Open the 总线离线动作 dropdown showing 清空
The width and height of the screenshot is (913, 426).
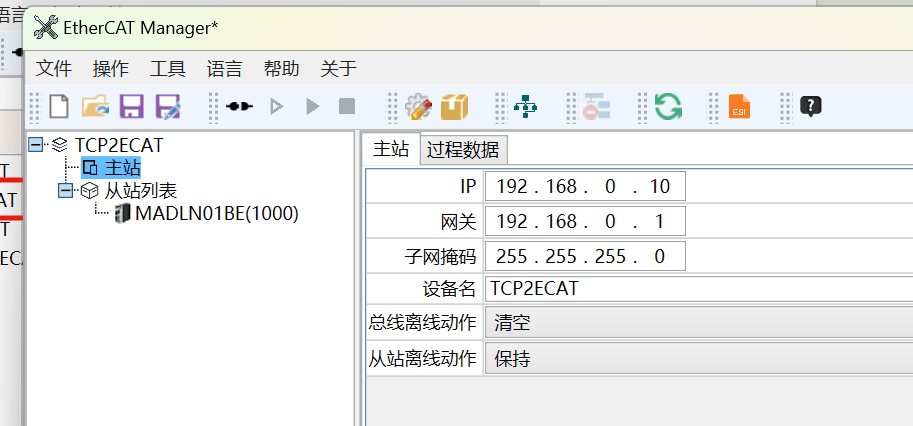coord(699,322)
